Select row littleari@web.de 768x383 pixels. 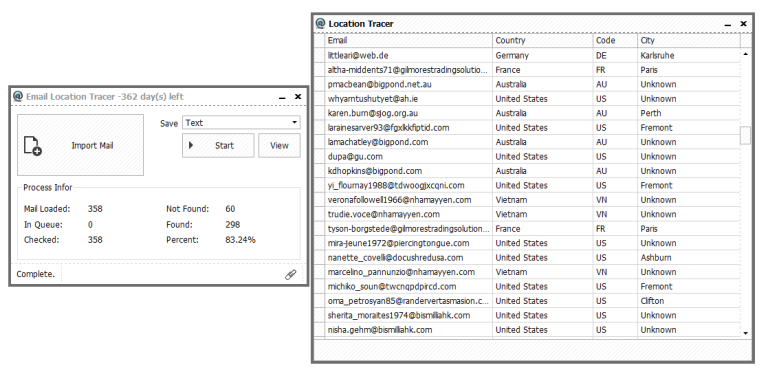527,55
